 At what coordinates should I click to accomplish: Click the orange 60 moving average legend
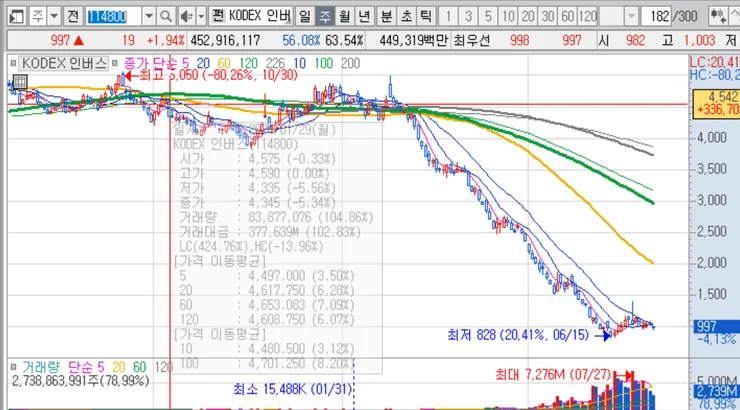click(x=224, y=63)
